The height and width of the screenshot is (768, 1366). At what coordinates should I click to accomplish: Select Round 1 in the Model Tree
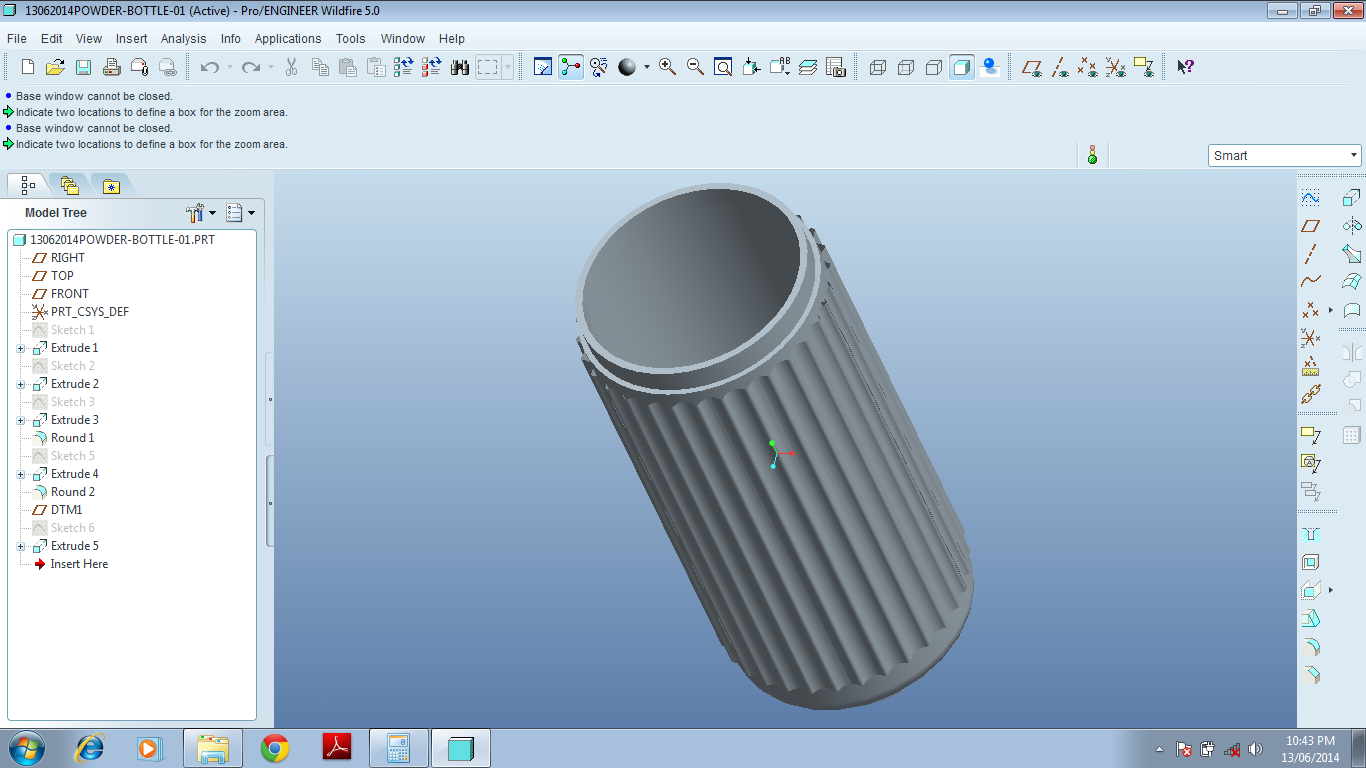72,438
